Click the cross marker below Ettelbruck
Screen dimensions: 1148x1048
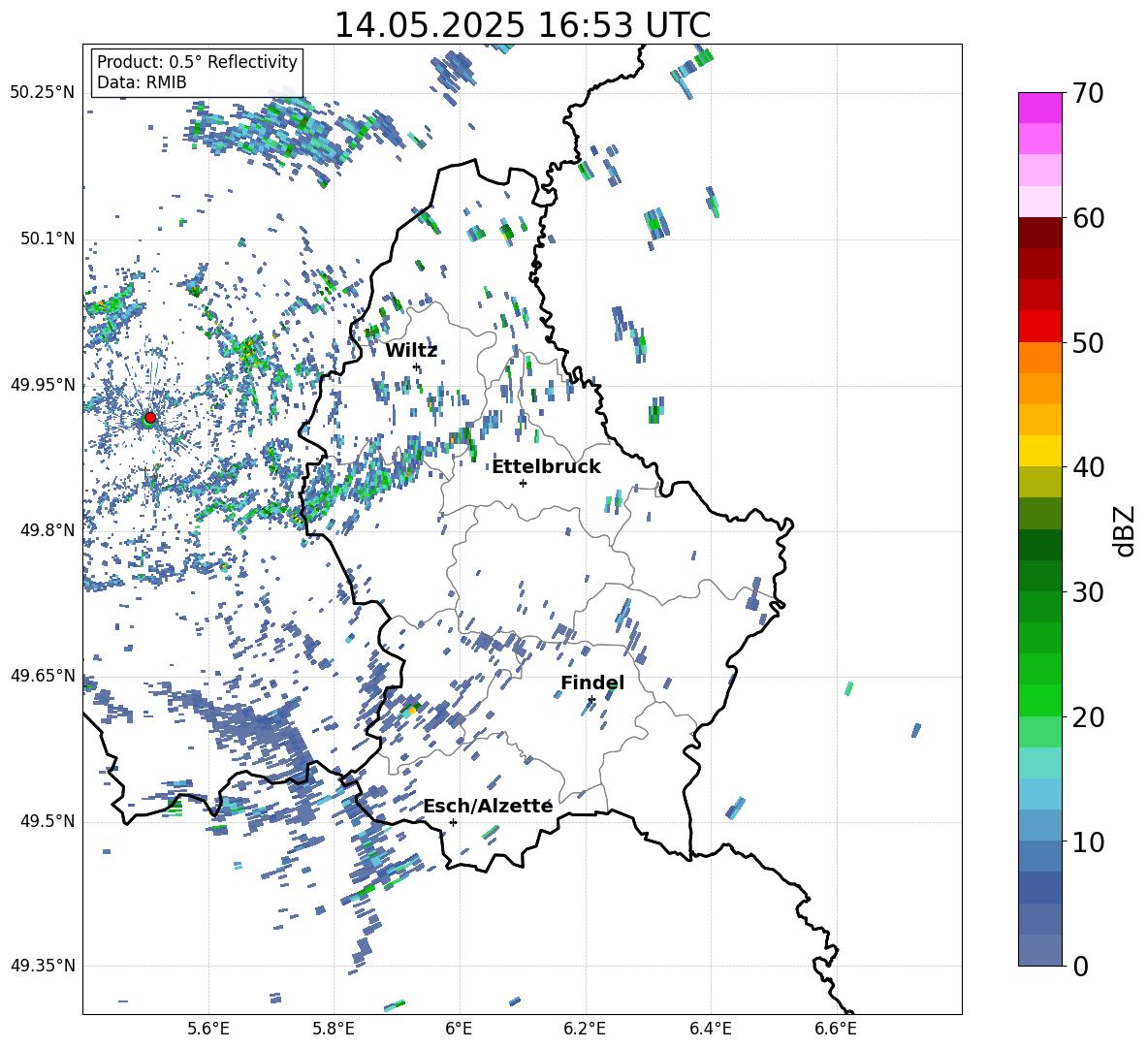[523, 483]
